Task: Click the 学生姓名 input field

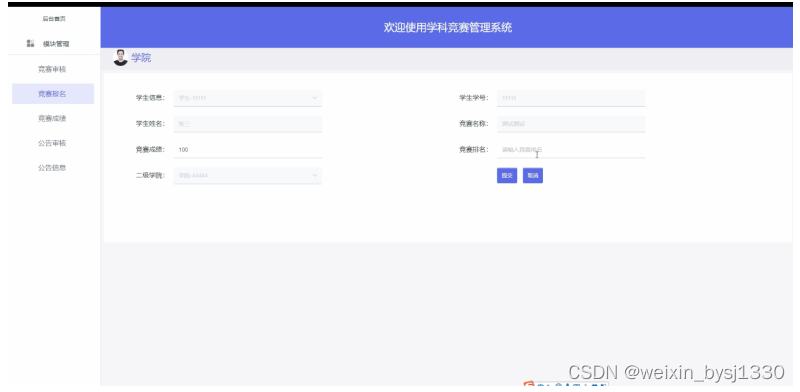Action: pyautogui.click(x=247, y=124)
